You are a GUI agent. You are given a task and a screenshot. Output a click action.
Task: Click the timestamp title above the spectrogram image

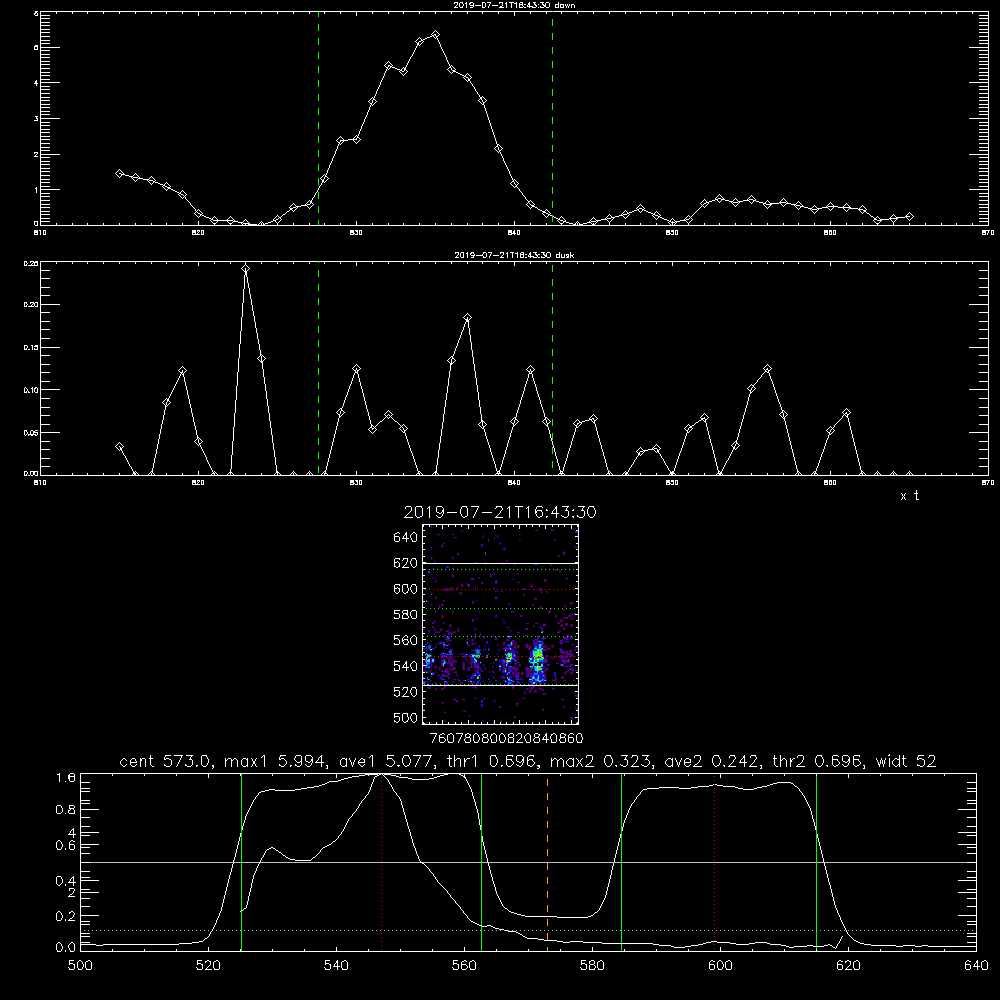(500, 512)
